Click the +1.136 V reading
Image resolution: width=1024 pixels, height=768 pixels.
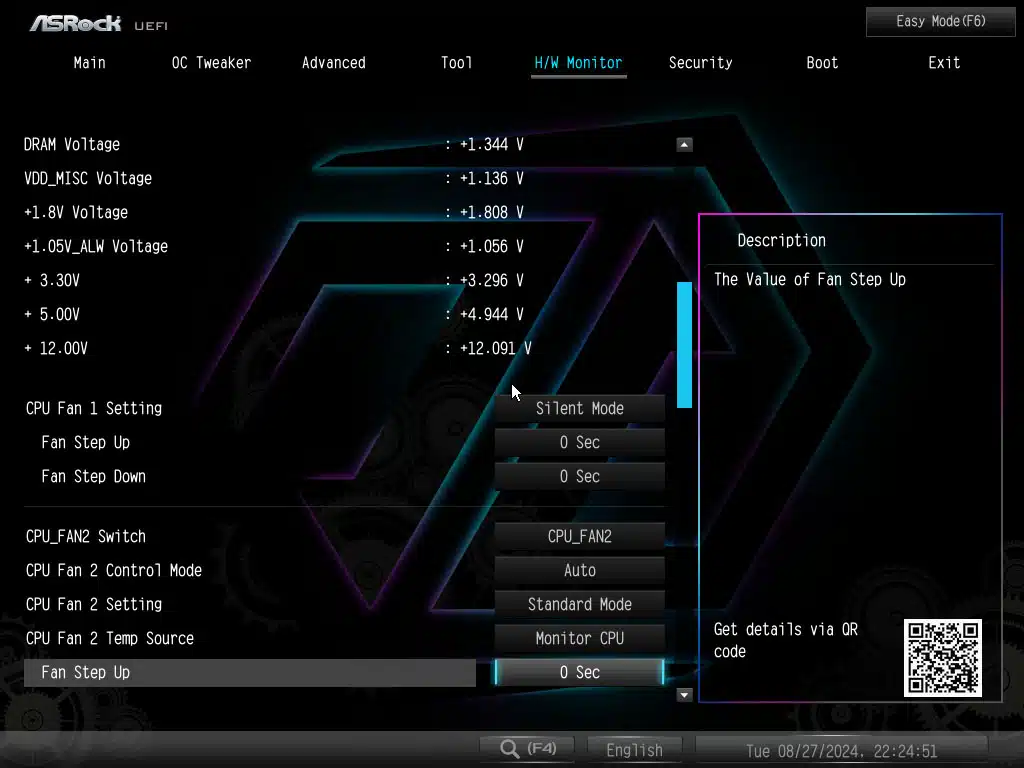click(491, 178)
